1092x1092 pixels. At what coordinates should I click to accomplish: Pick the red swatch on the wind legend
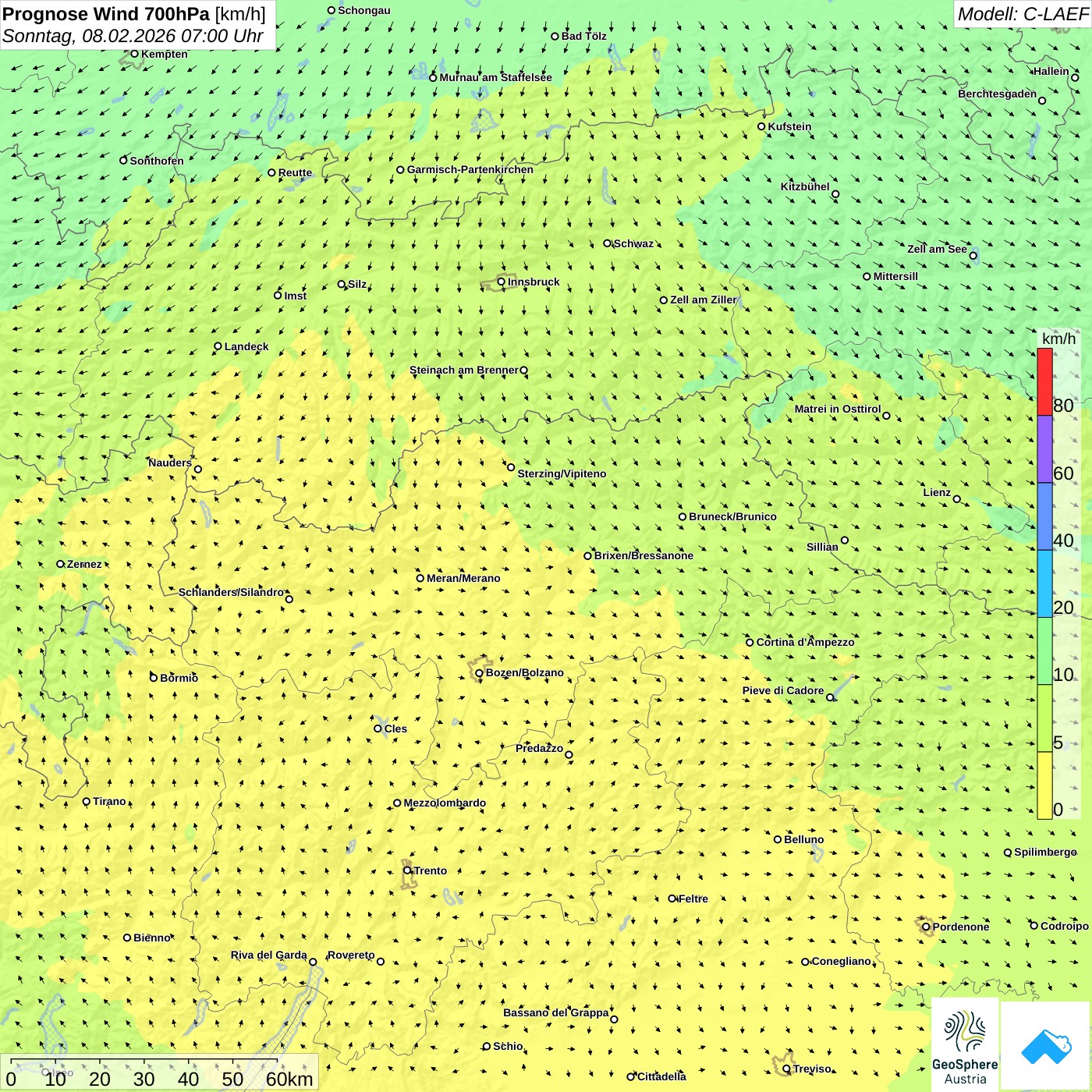click(1044, 381)
